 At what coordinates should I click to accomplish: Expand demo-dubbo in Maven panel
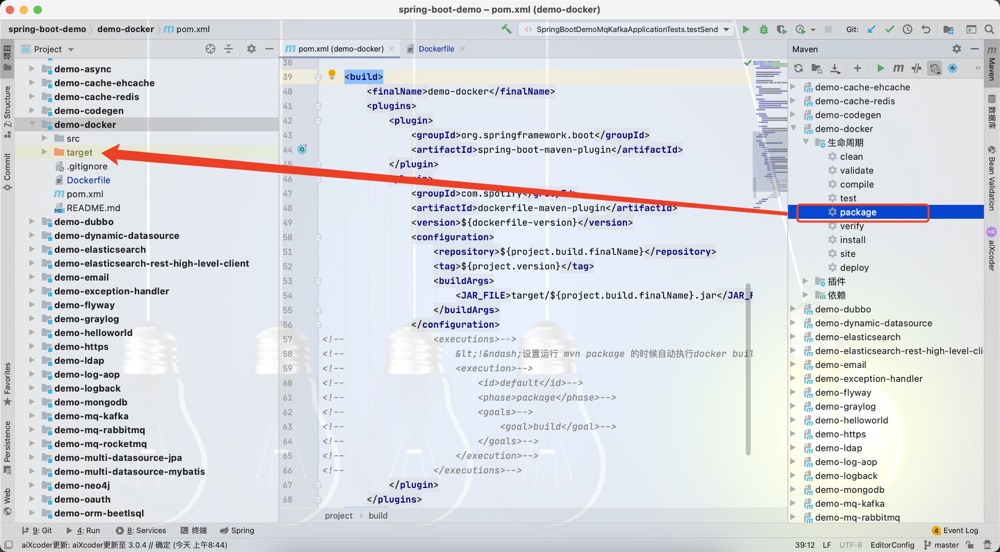793,309
